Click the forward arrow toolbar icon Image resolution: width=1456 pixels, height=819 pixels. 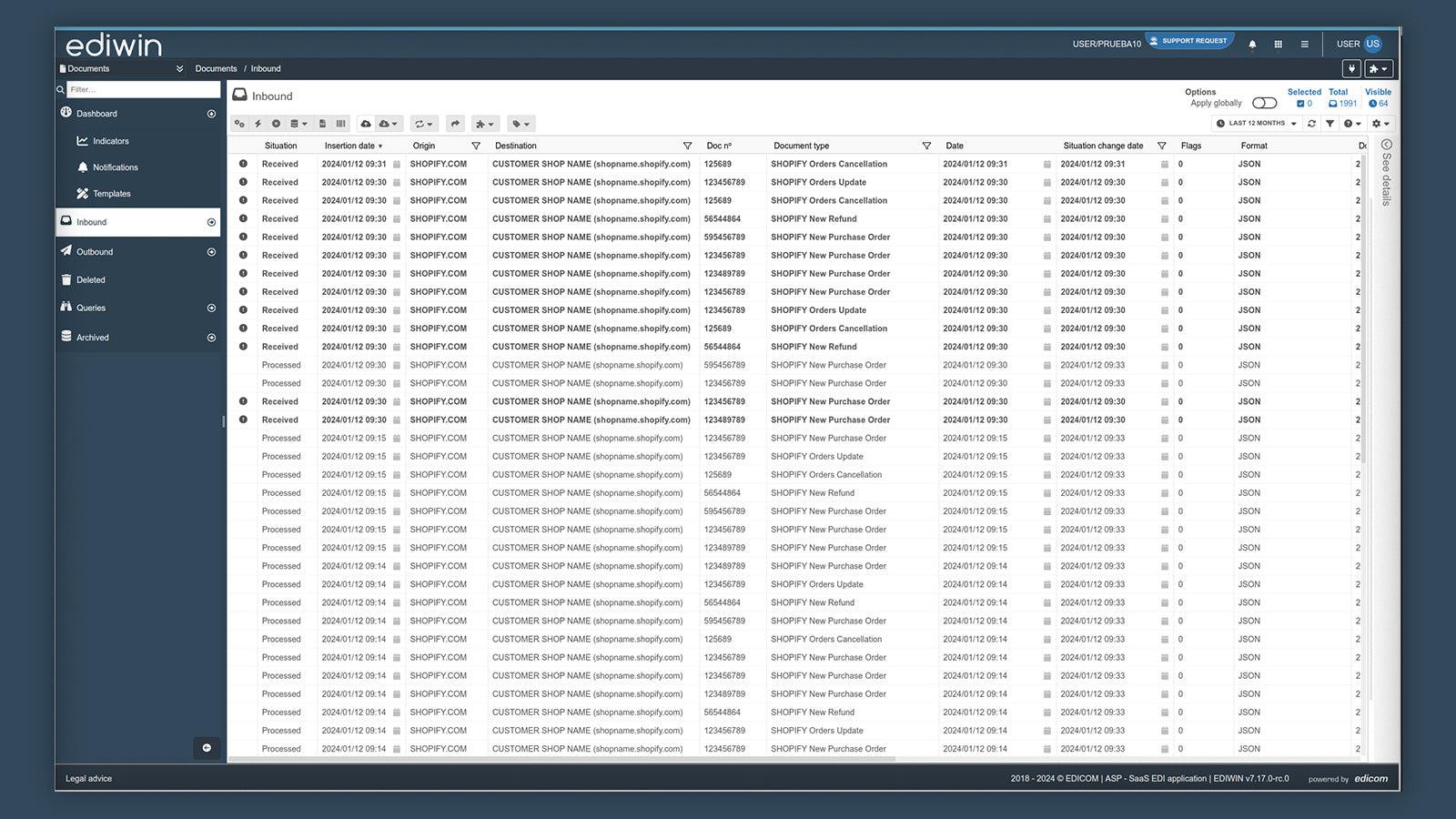(455, 124)
